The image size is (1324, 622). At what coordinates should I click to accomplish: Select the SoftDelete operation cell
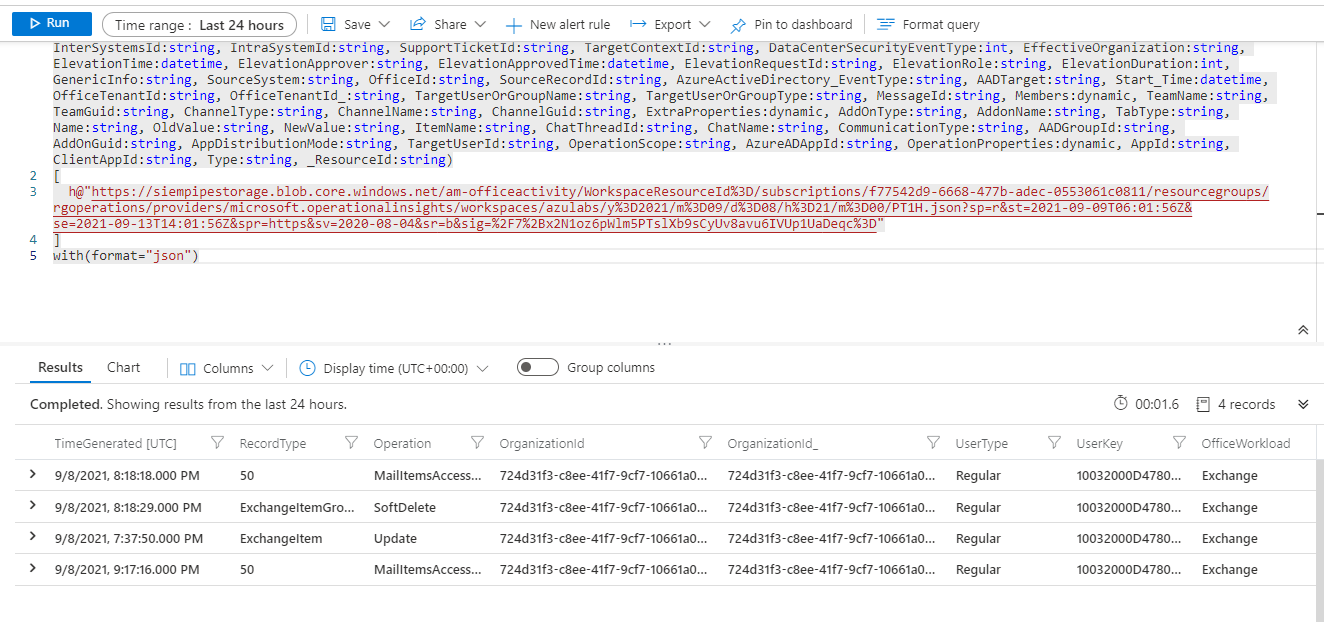coord(404,507)
